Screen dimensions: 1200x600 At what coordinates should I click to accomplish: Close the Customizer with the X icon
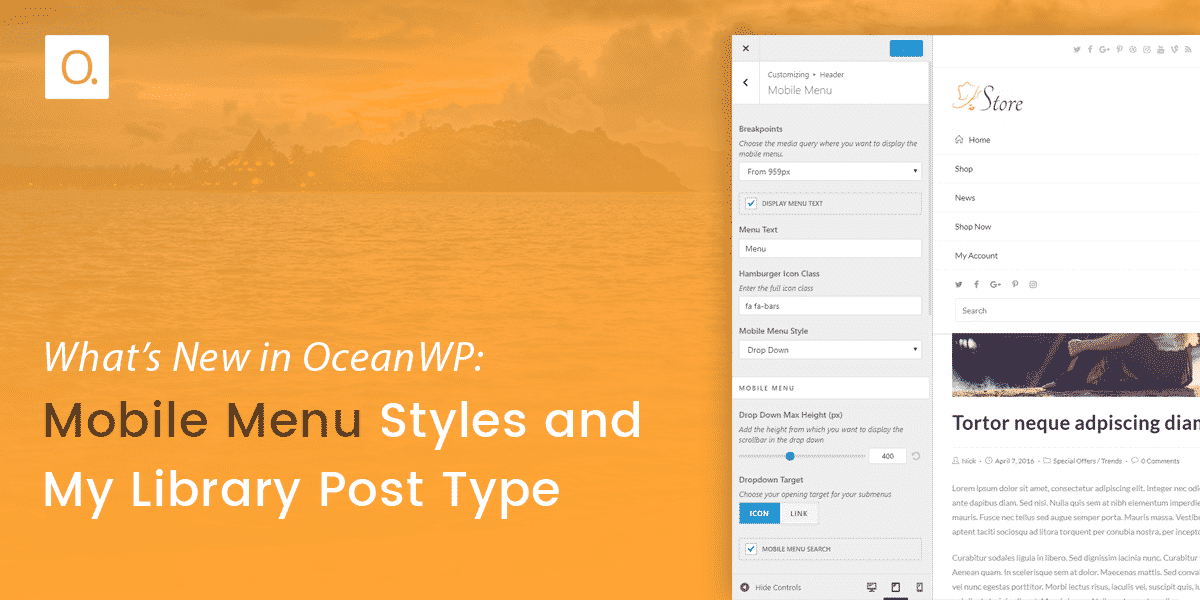746,48
